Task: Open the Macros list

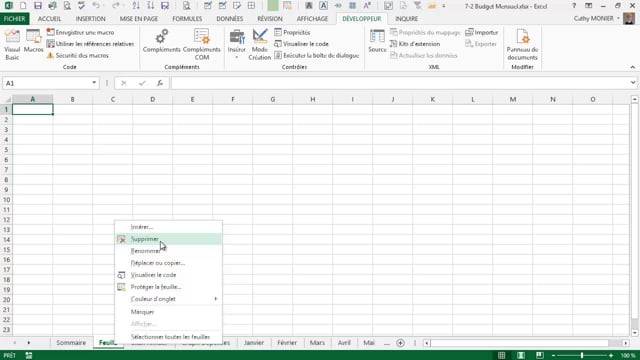Action: 33,42
